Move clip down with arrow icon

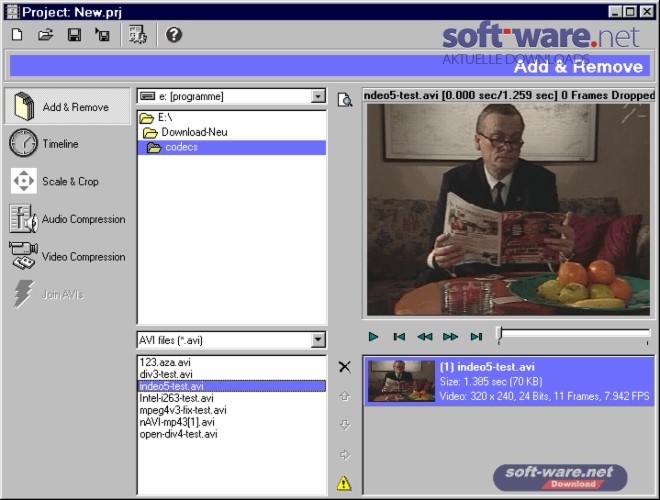pyautogui.click(x=345, y=425)
